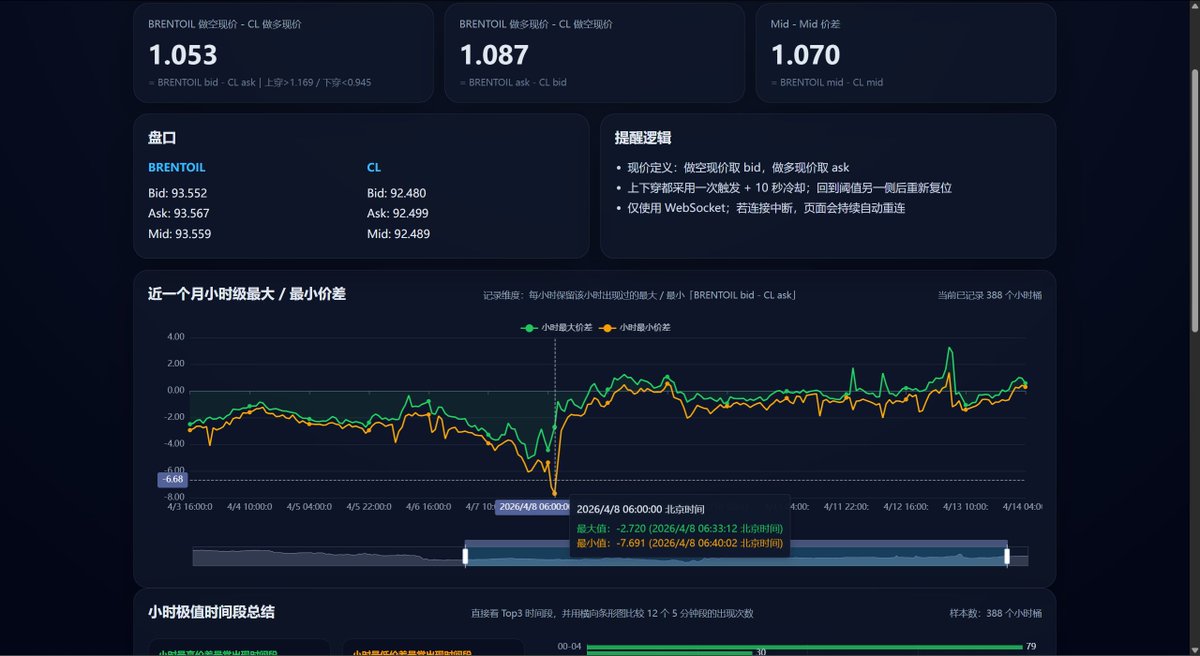Click the 近一个月小时级最大 / 最小价差 chart title

point(247,293)
